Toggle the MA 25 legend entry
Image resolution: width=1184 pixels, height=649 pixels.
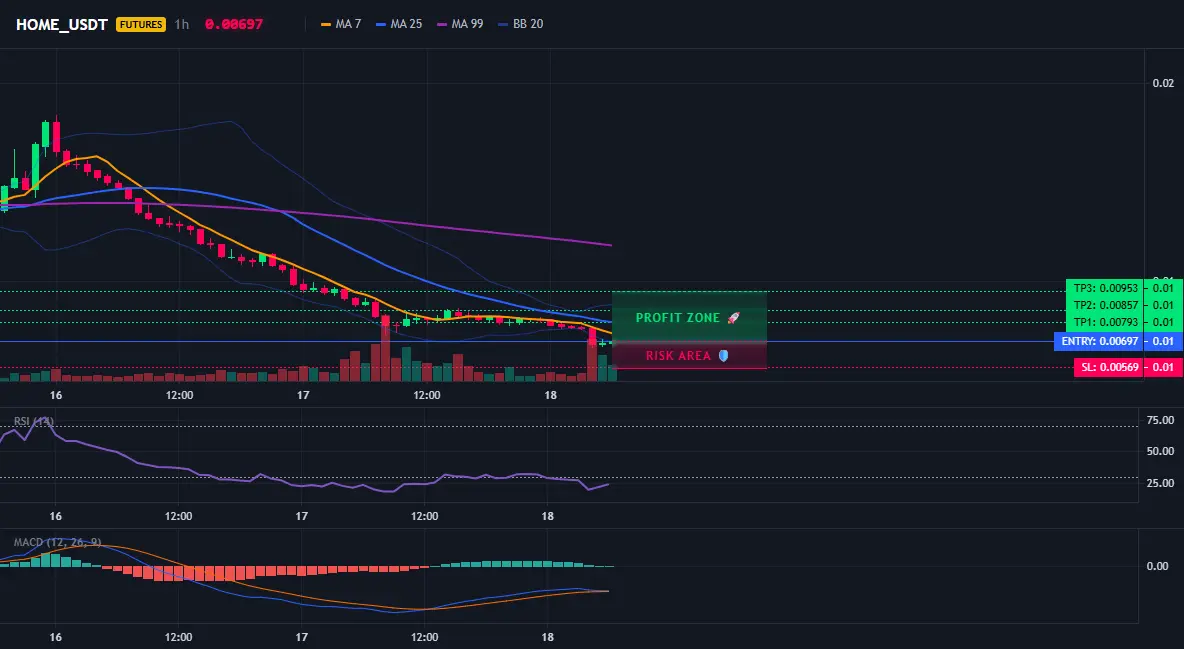pyautogui.click(x=399, y=24)
